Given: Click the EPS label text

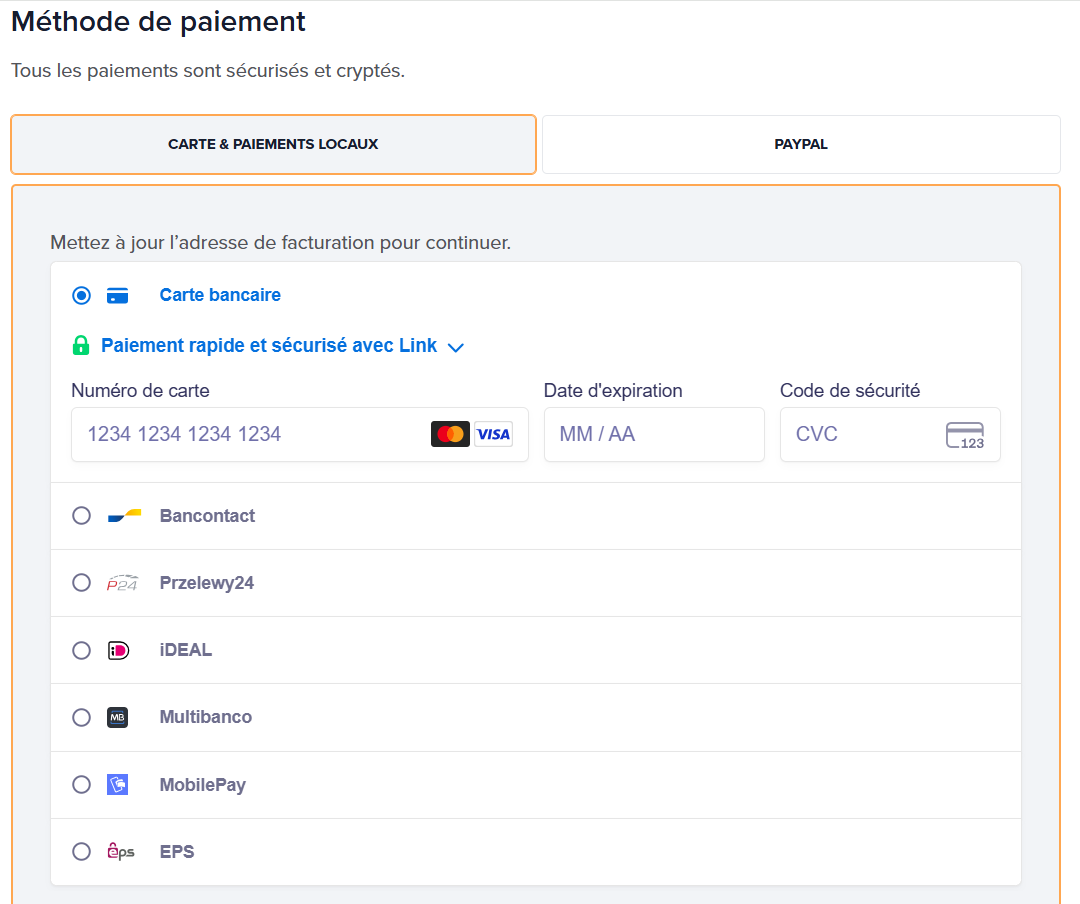Looking at the screenshot, I should tap(177, 852).
